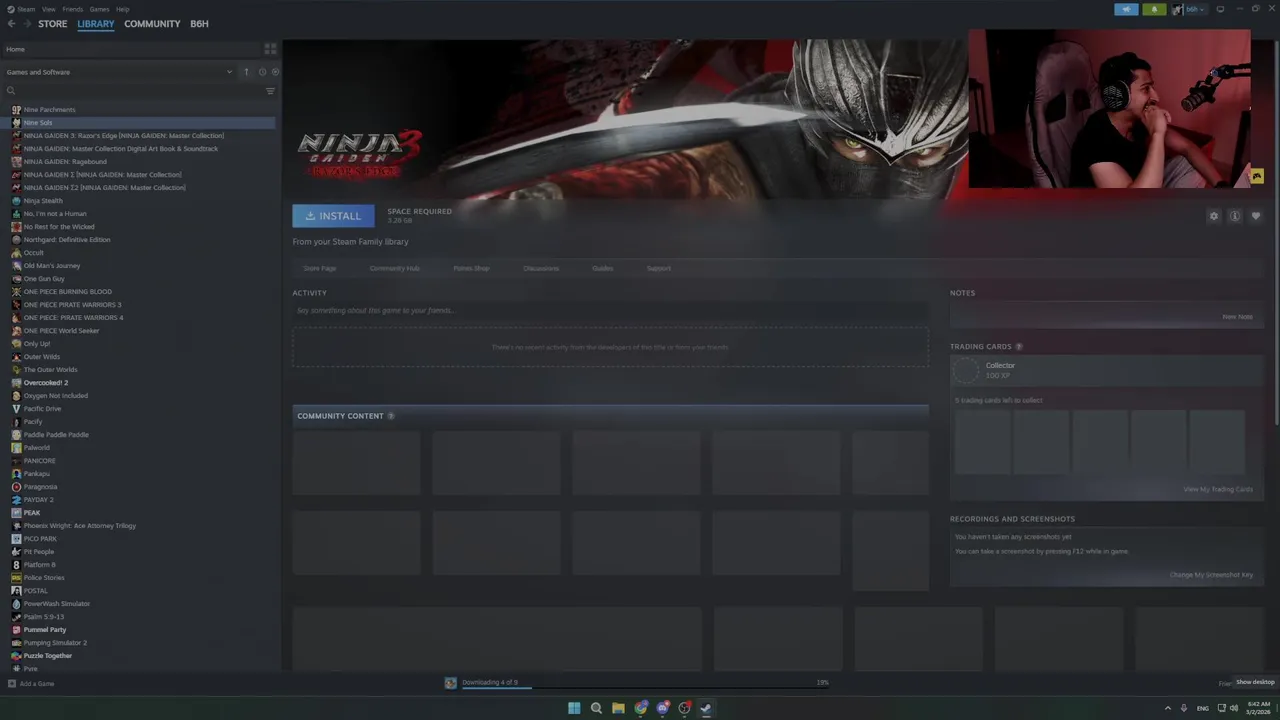The image size is (1280, 720).
Task: Open the announcements megaphone button
Action: tap(1126, 9)
